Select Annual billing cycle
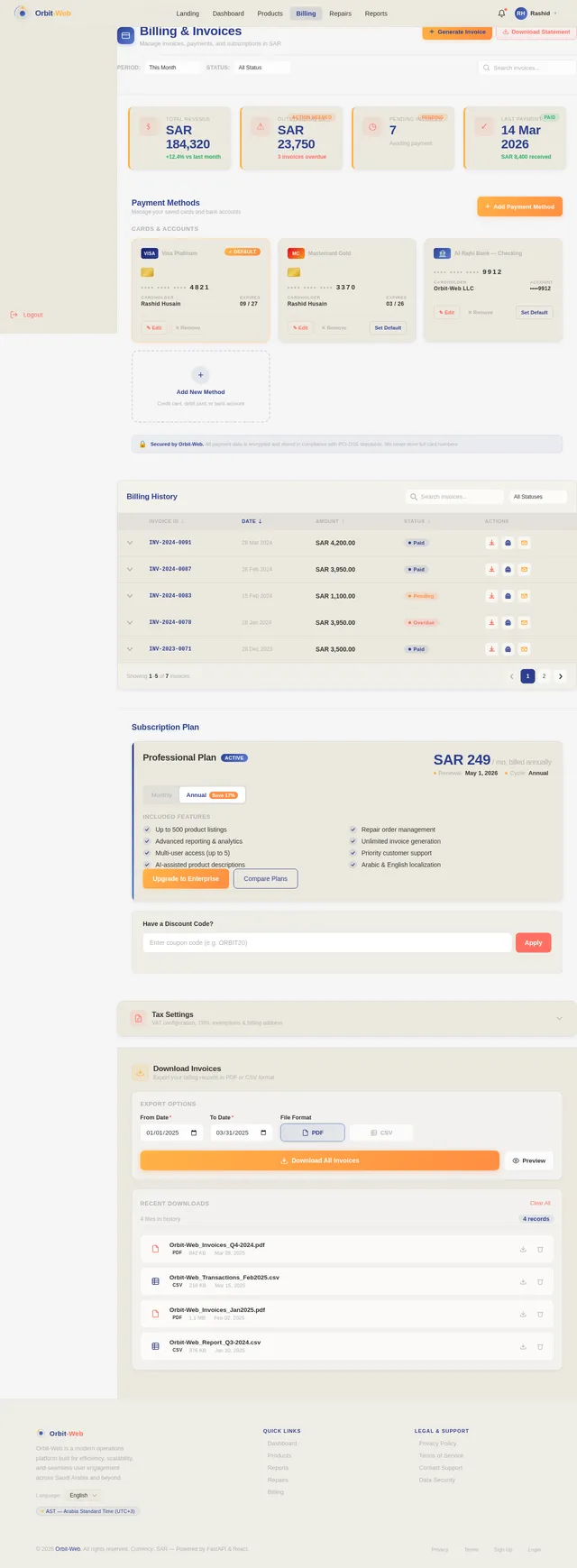Viewport: 577px width, 1568px height. coord(212,795)
